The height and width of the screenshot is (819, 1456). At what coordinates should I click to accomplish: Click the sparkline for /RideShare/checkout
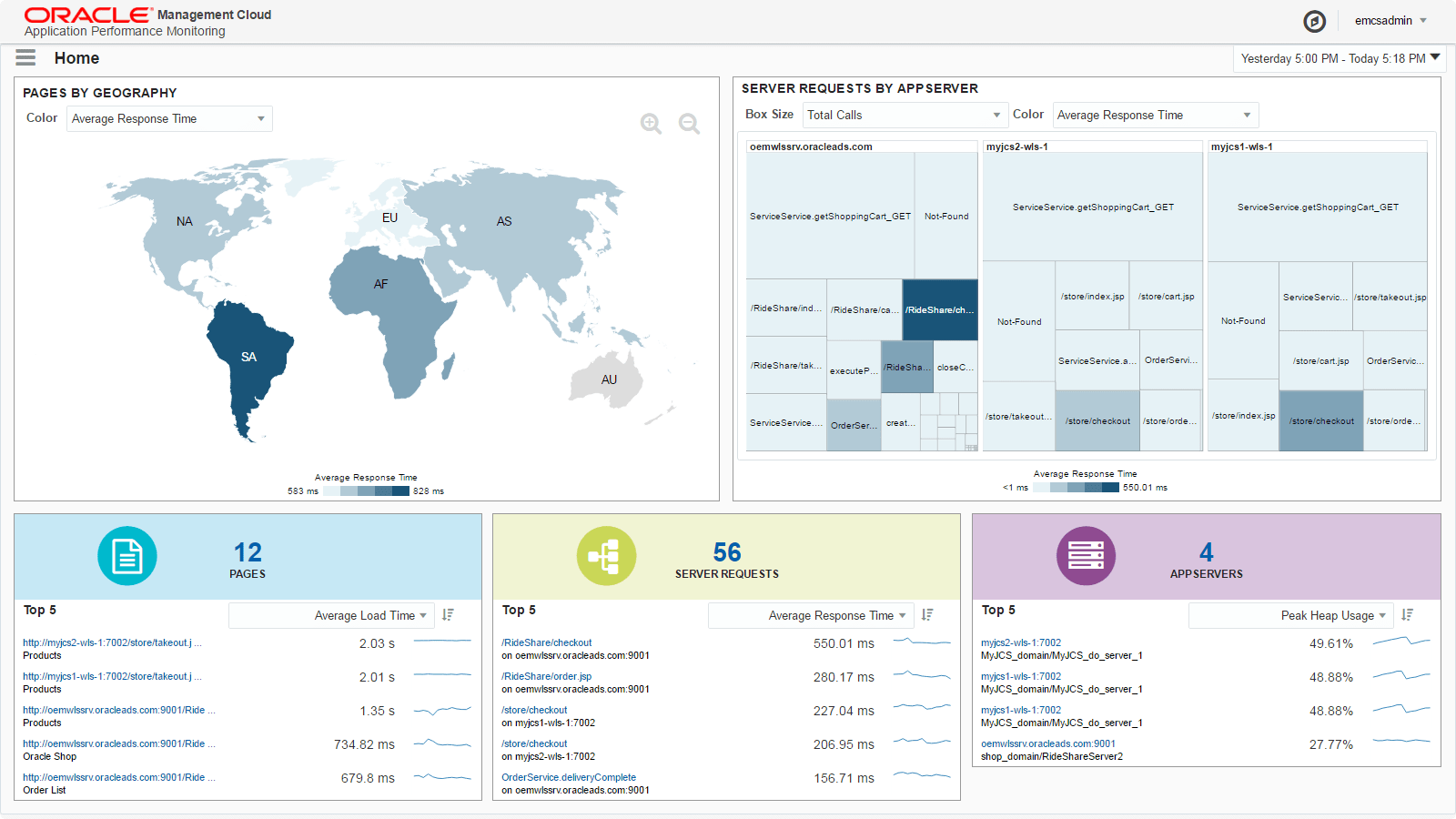coord(922,642)
